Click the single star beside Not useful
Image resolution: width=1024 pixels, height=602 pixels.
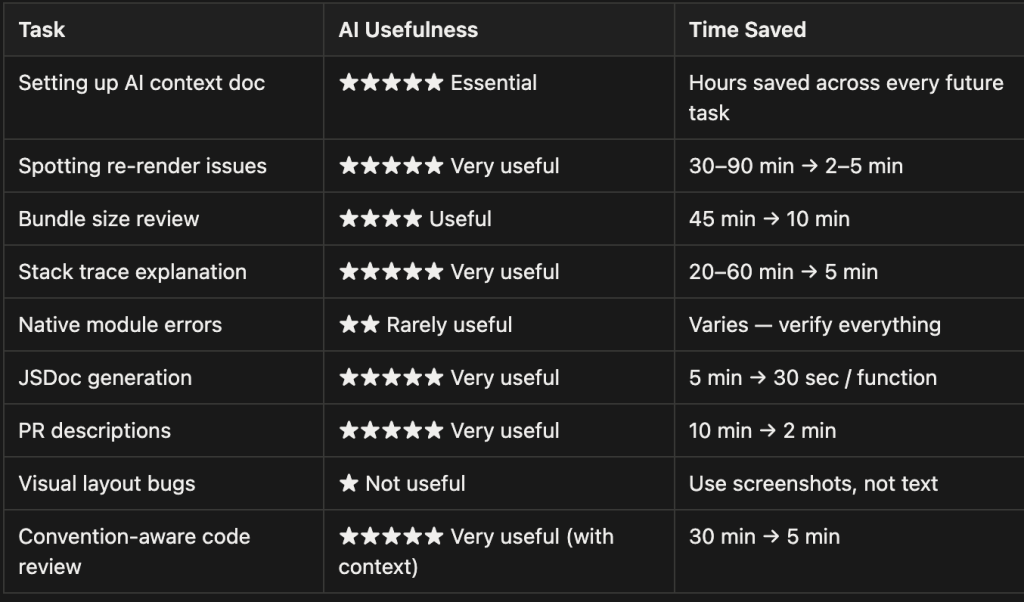349,484
